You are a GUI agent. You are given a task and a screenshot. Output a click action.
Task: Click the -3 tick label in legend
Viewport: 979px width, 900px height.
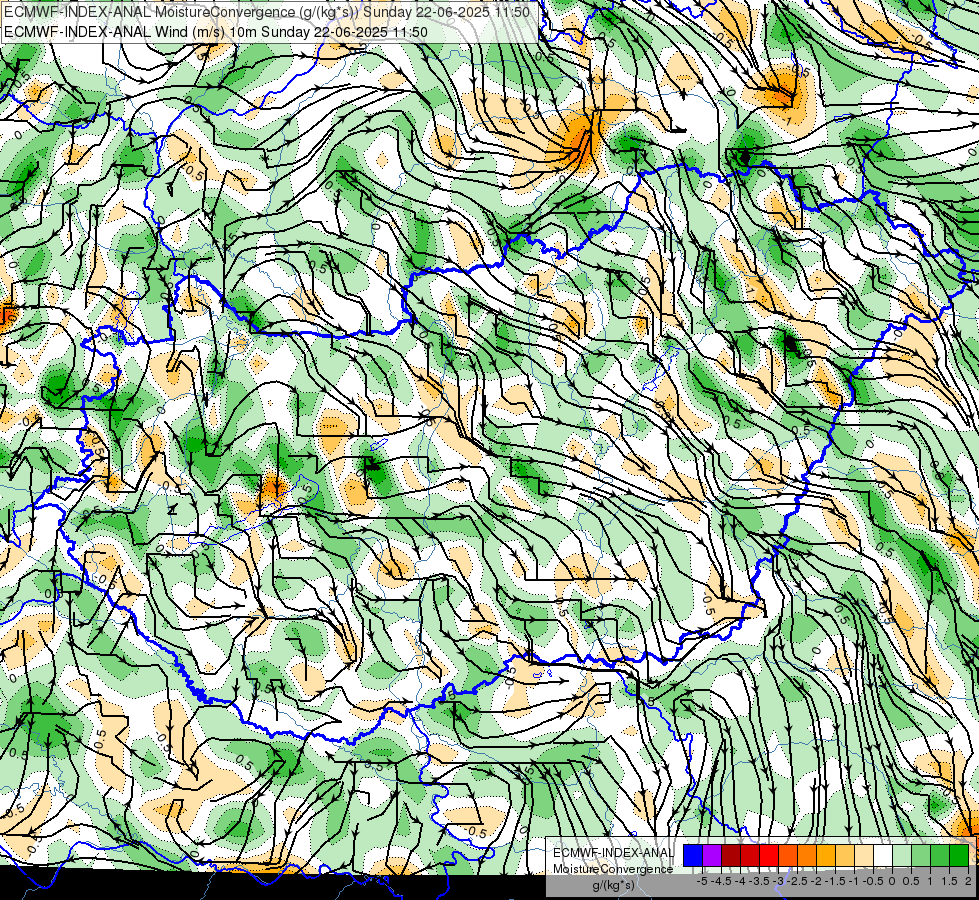click(x=779, y=881)
